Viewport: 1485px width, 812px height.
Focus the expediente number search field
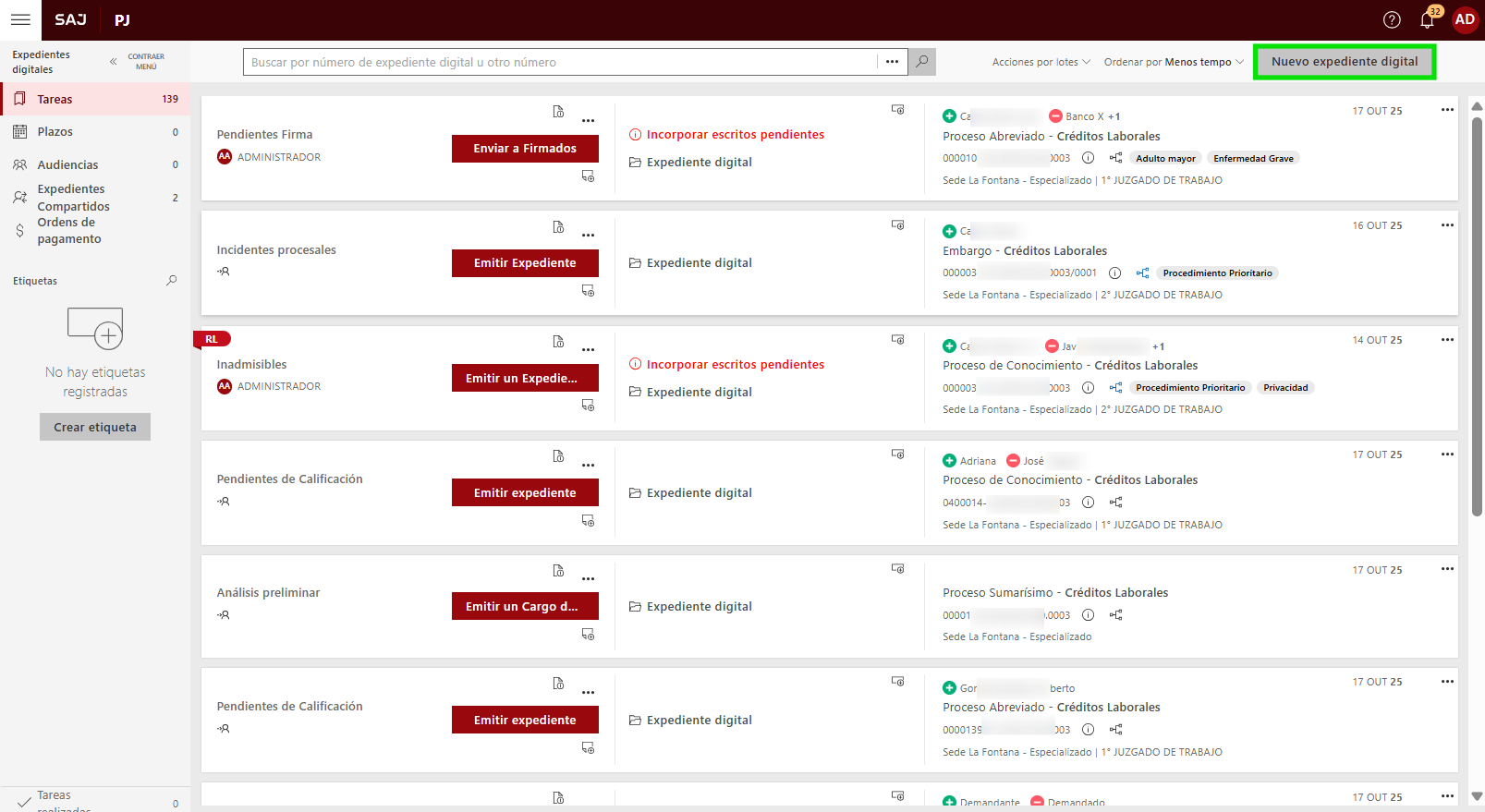pyautogui.click(x=559, y=62)
